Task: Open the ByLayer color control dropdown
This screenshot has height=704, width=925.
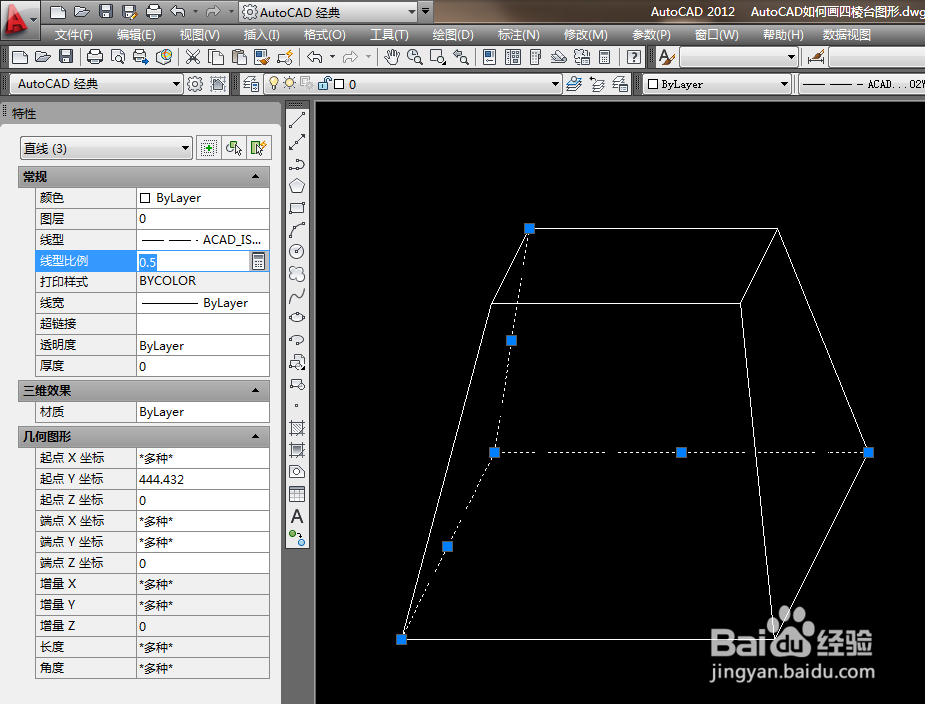Action: point(717,84)
